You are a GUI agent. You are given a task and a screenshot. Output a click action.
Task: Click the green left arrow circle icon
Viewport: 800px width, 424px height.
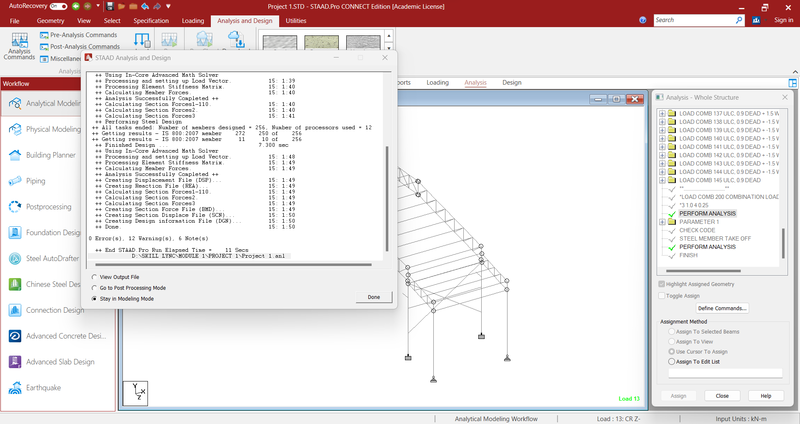[x=76, y=7]
